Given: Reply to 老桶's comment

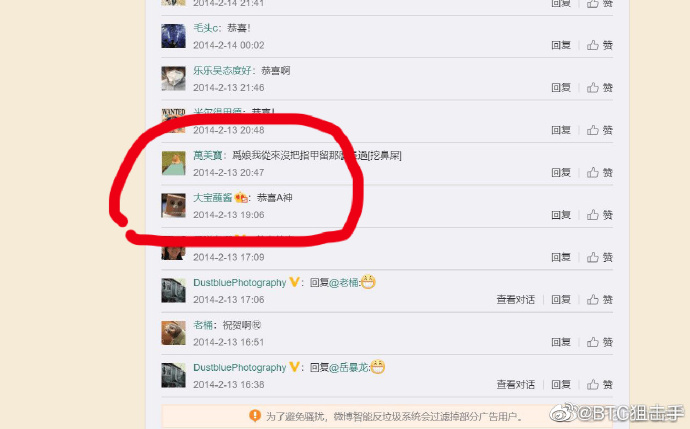Looking at the screenshot, I should pos(561,342).
